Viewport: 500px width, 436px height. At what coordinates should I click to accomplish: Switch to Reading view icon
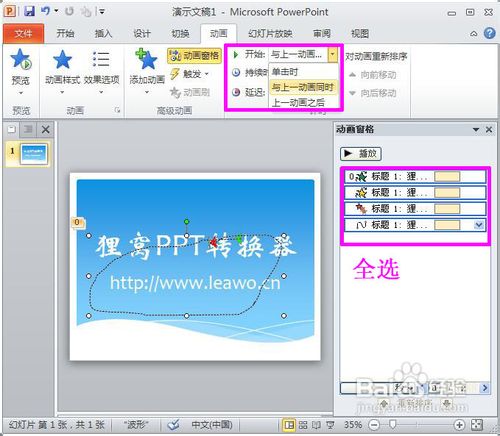point(316,425)
